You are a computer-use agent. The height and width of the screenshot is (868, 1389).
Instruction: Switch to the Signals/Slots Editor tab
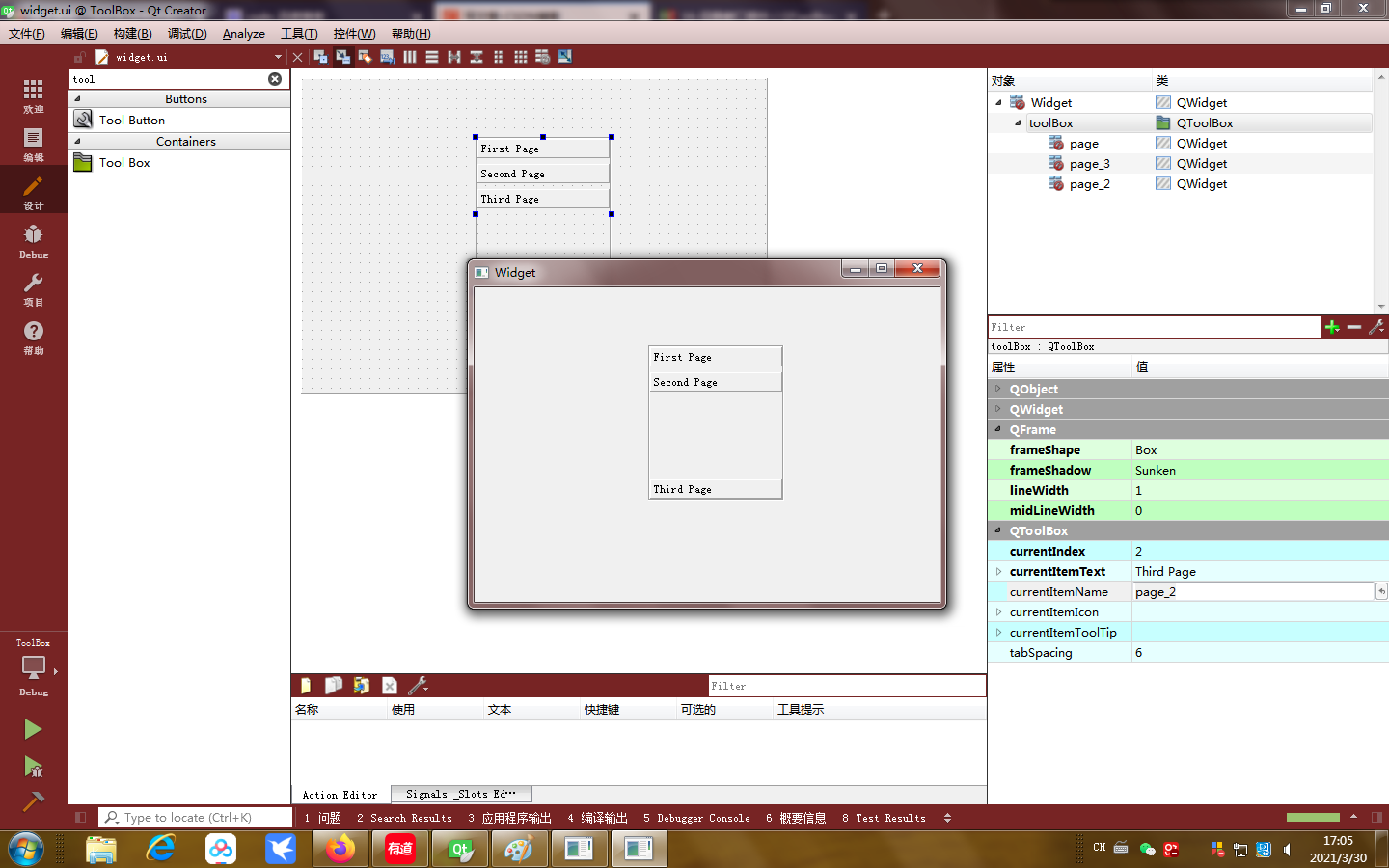[x=461, y=794]
